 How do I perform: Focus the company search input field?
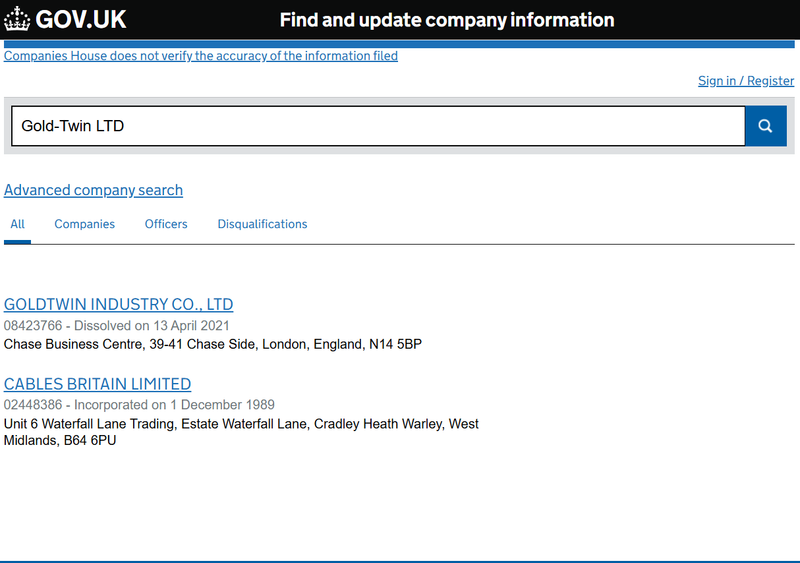pos(378,126)
